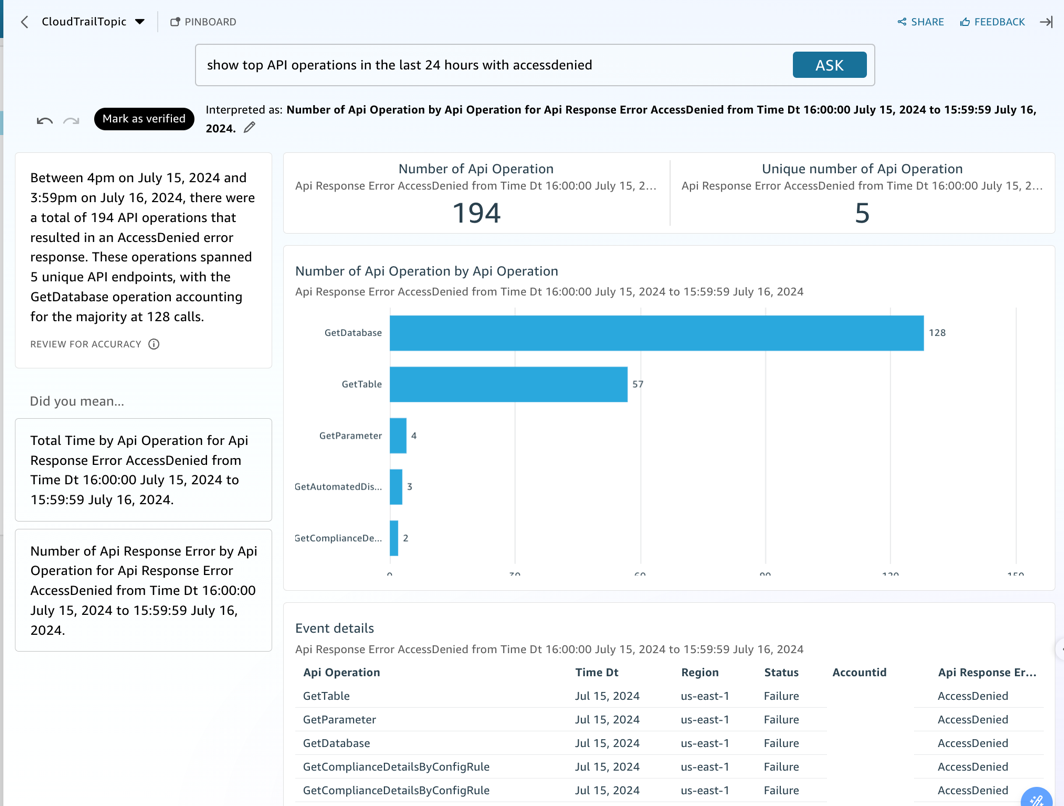This screenshot has height=806, width=1064.
Task: Undo the last interpretation change
Action: [44, 119]
